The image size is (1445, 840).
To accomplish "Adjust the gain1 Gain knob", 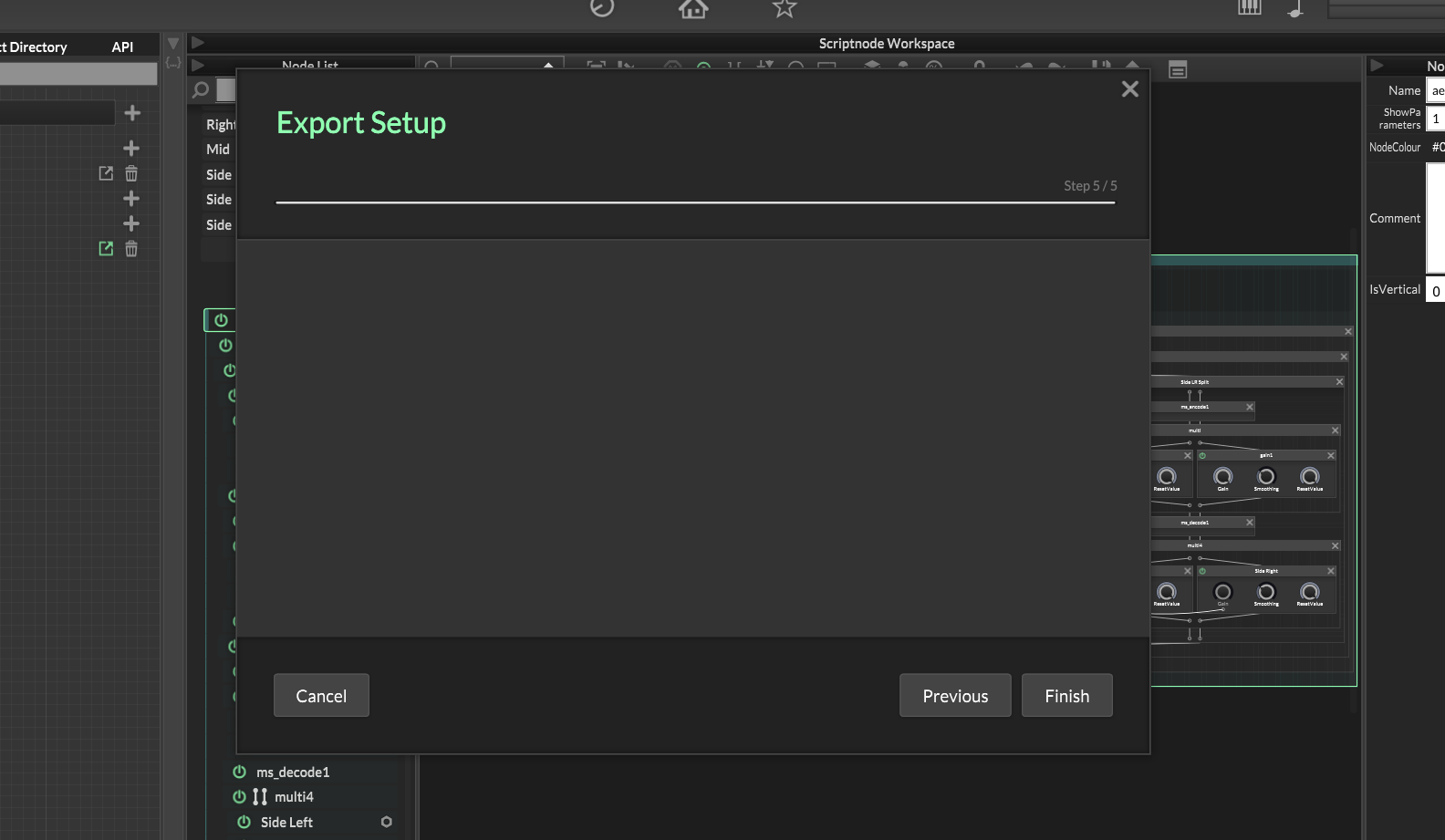I will (1222, 477).
